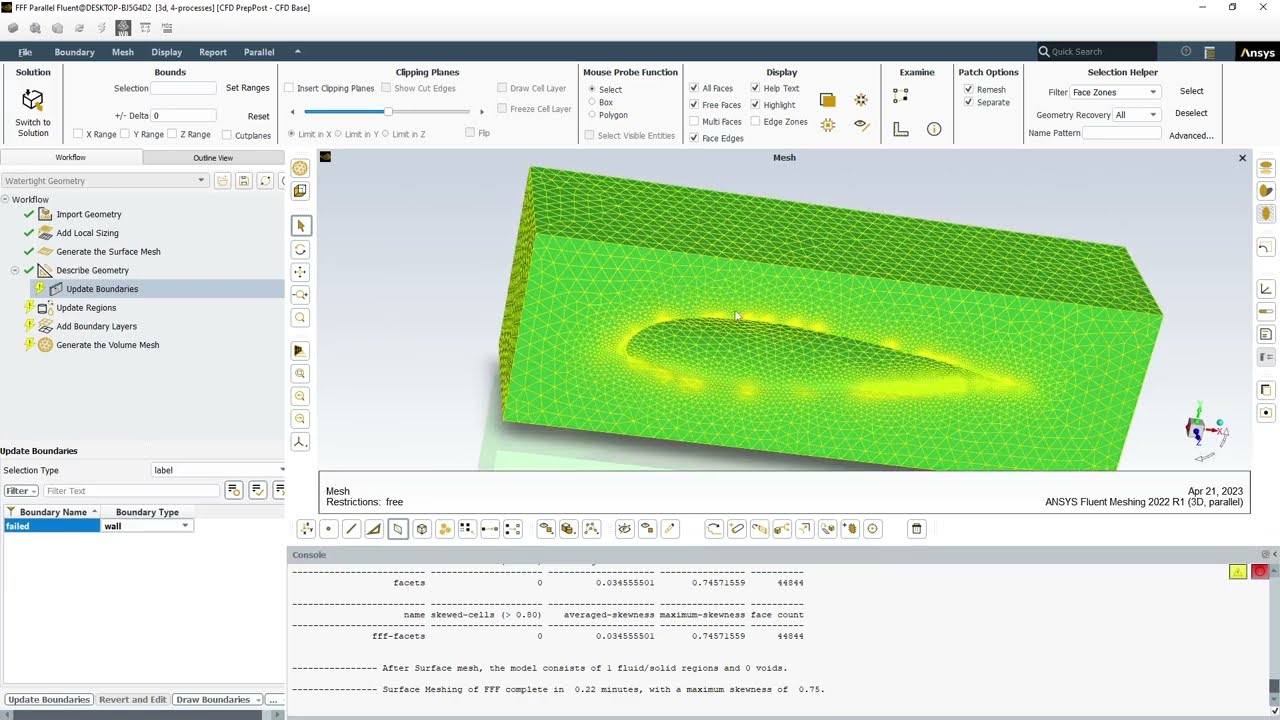This screenshot has width=1280, height=720.
Task: Open the Geometry Recovery All dropdown
Action: point(1136,115)
